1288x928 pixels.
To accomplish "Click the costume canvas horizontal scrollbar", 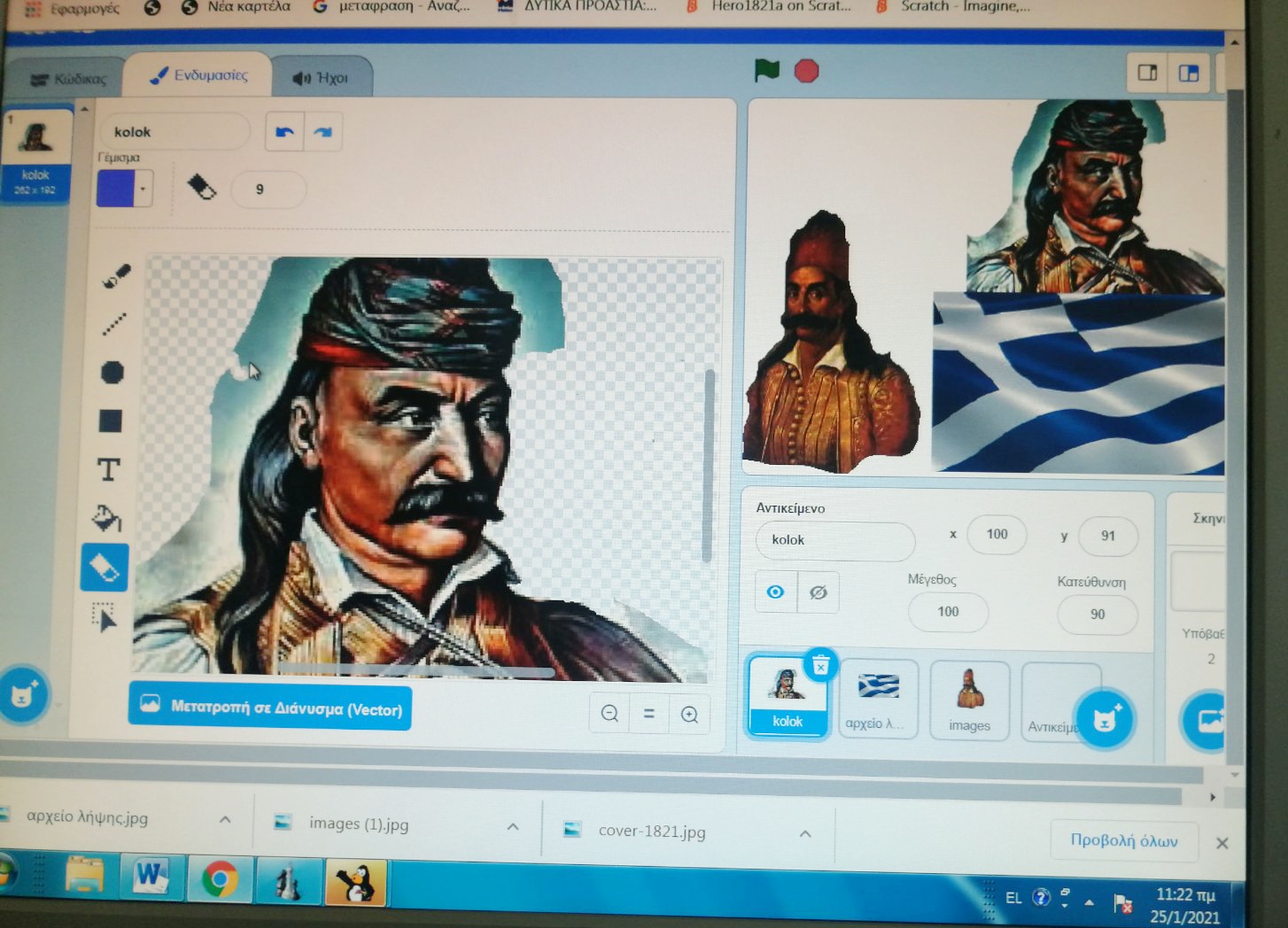I will [x=415, y=670].
